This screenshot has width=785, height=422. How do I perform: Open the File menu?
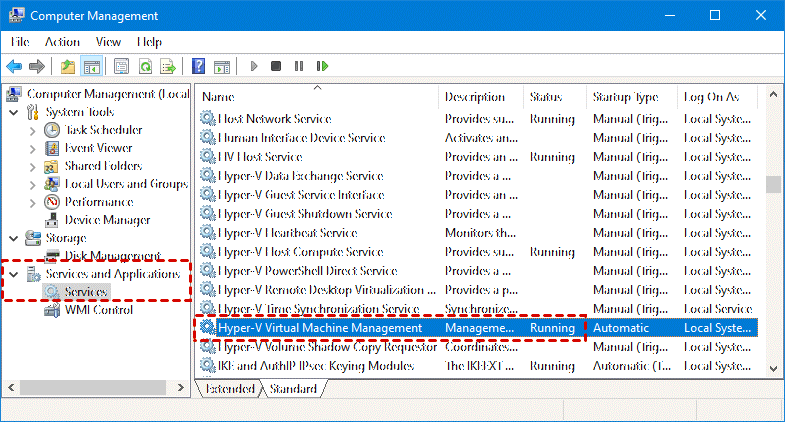point(20,42)
